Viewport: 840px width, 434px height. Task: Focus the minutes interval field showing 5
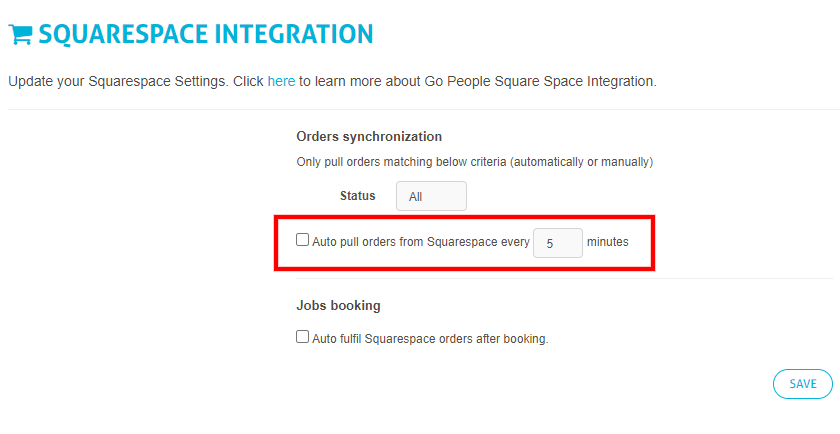[x=558, y=243]
